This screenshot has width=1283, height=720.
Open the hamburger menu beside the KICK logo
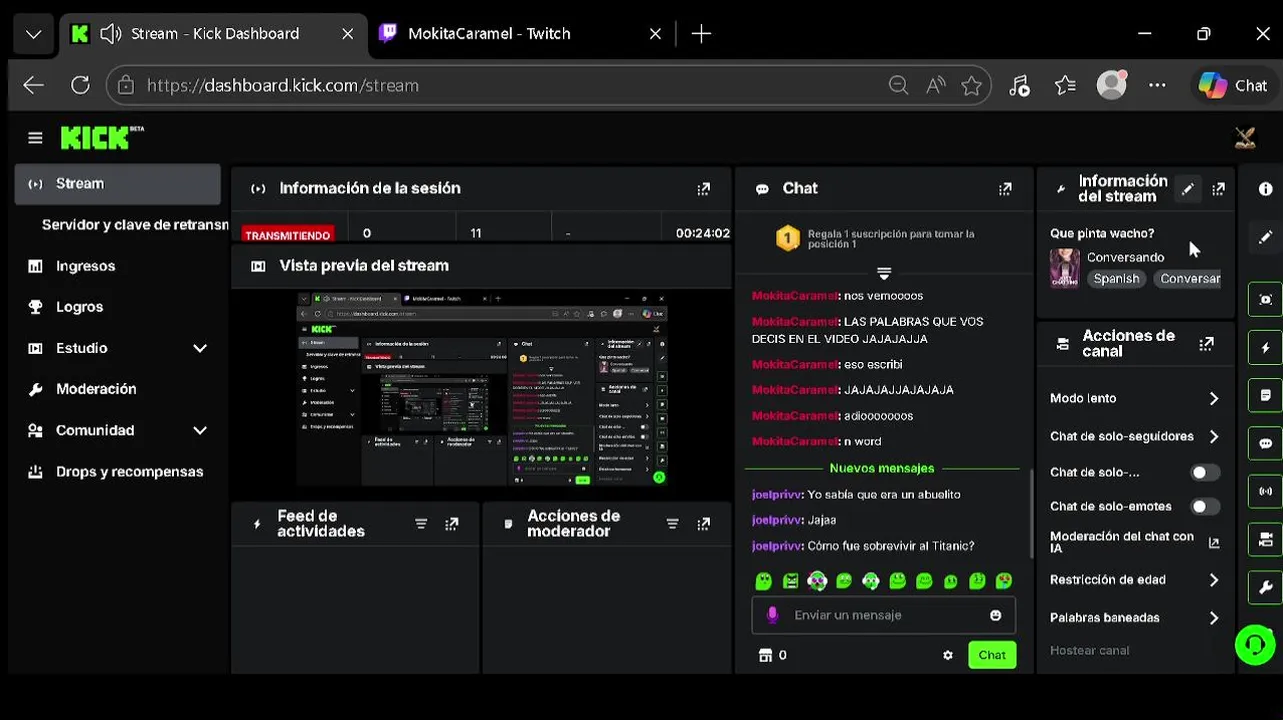(35, 138)
